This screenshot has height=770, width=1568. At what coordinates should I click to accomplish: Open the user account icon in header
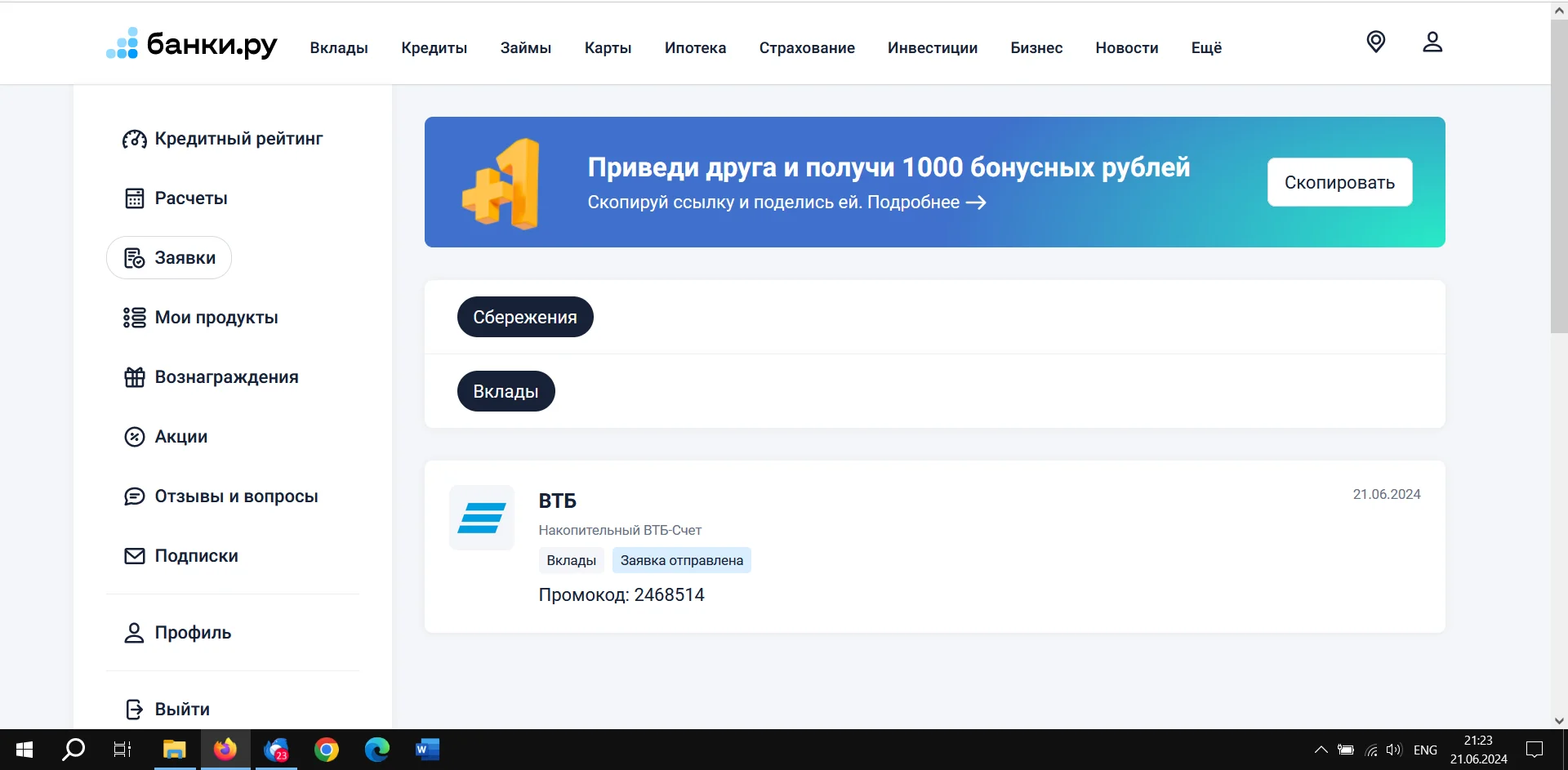pos(1432,42)
